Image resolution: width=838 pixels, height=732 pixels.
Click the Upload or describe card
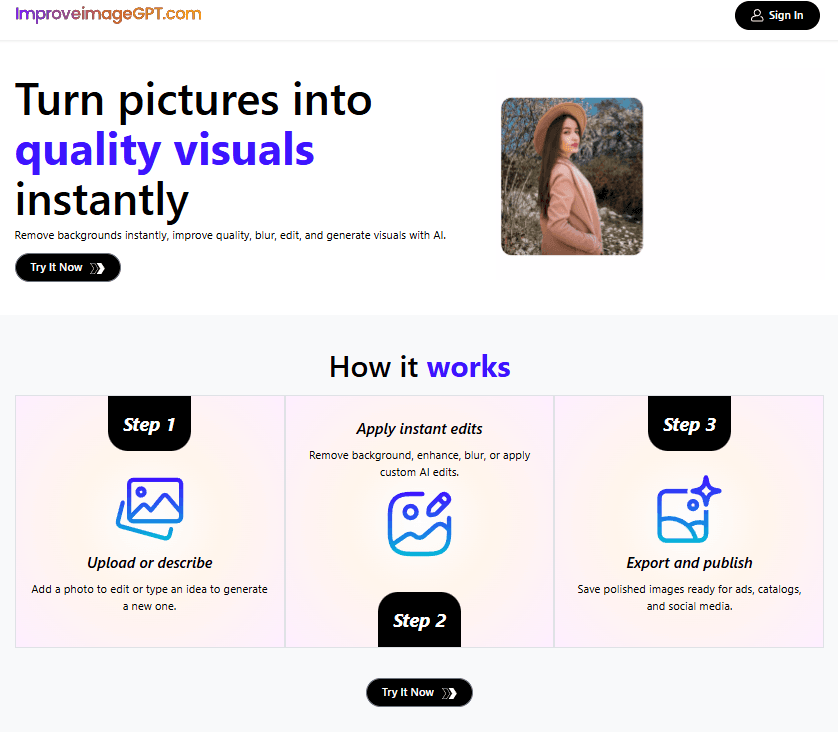149,520
